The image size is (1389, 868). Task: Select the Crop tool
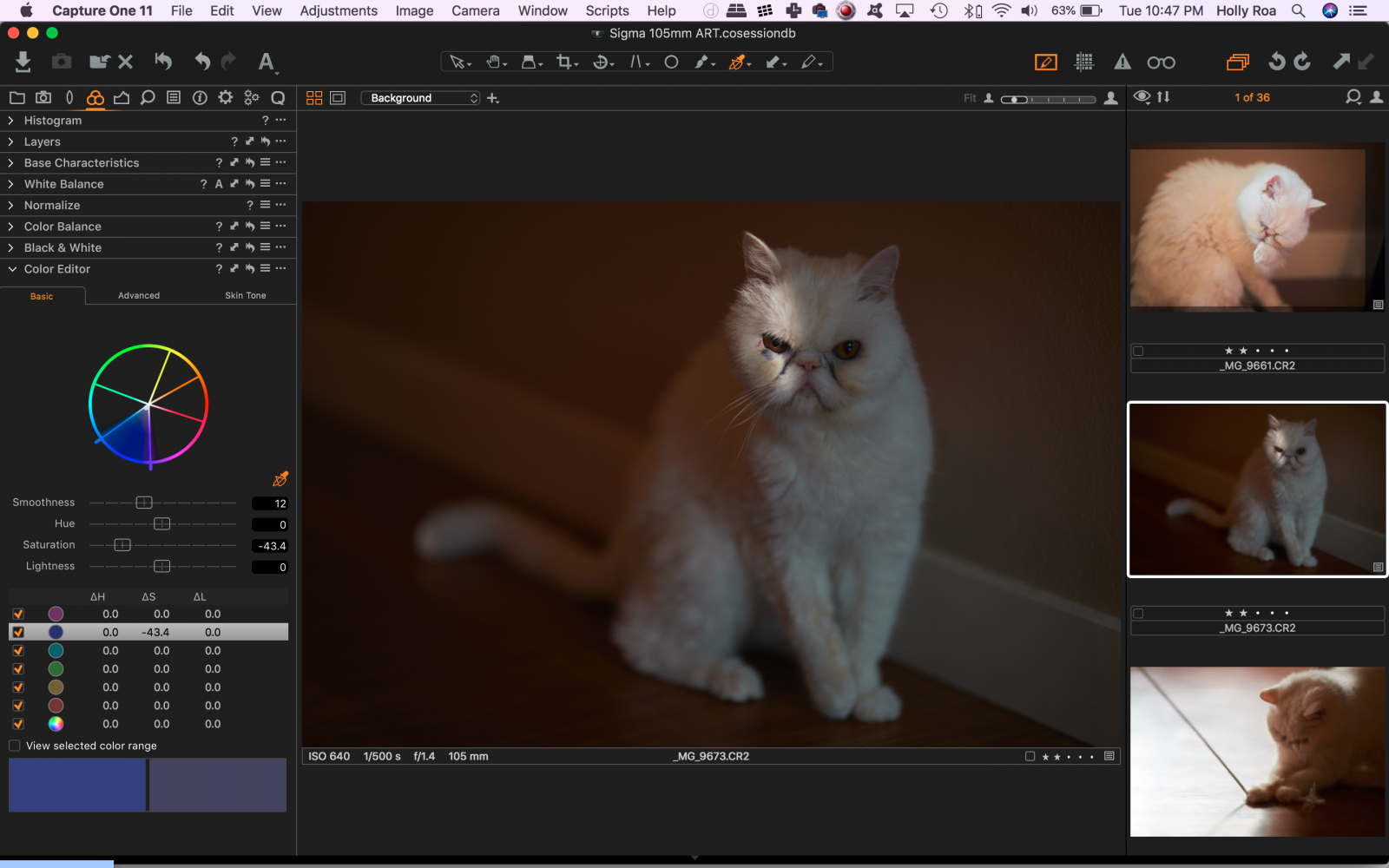click(x=563, y=62)
